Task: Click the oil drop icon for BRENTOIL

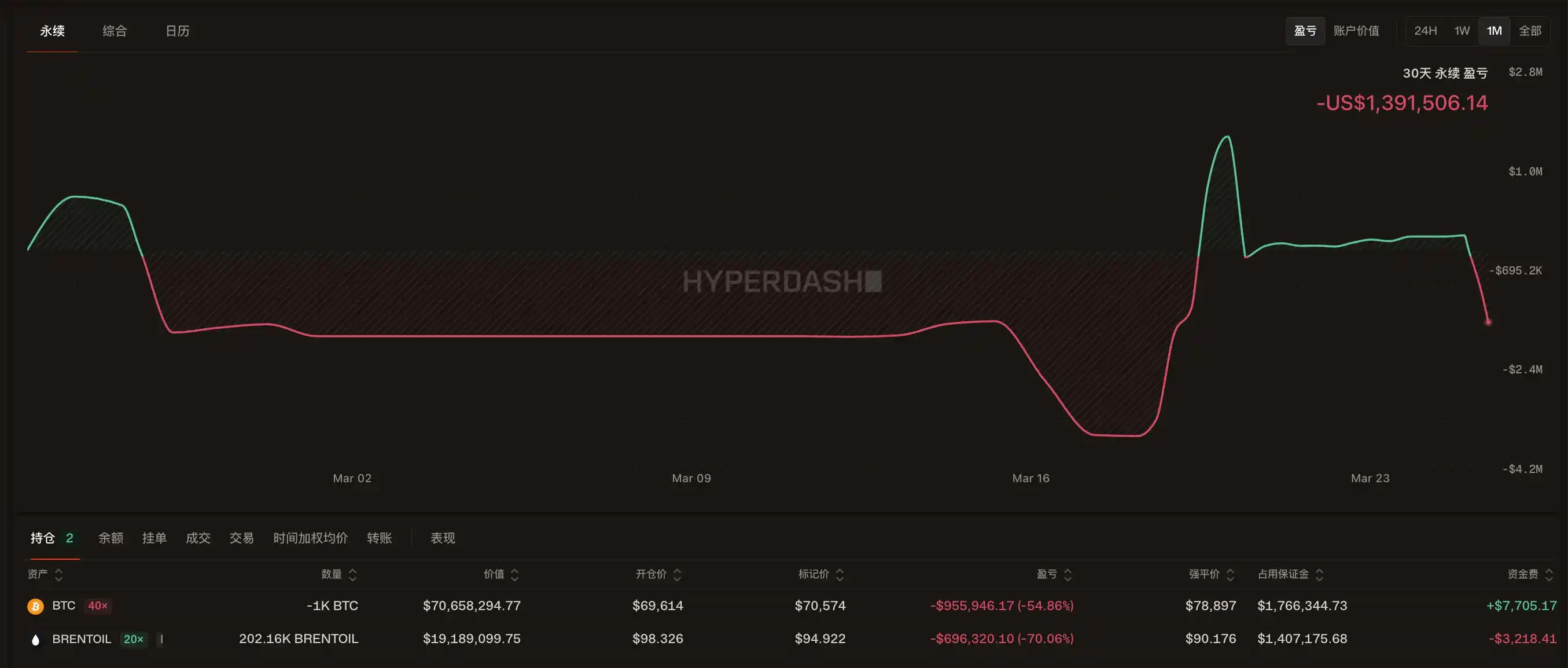Action: pos(35,640)
